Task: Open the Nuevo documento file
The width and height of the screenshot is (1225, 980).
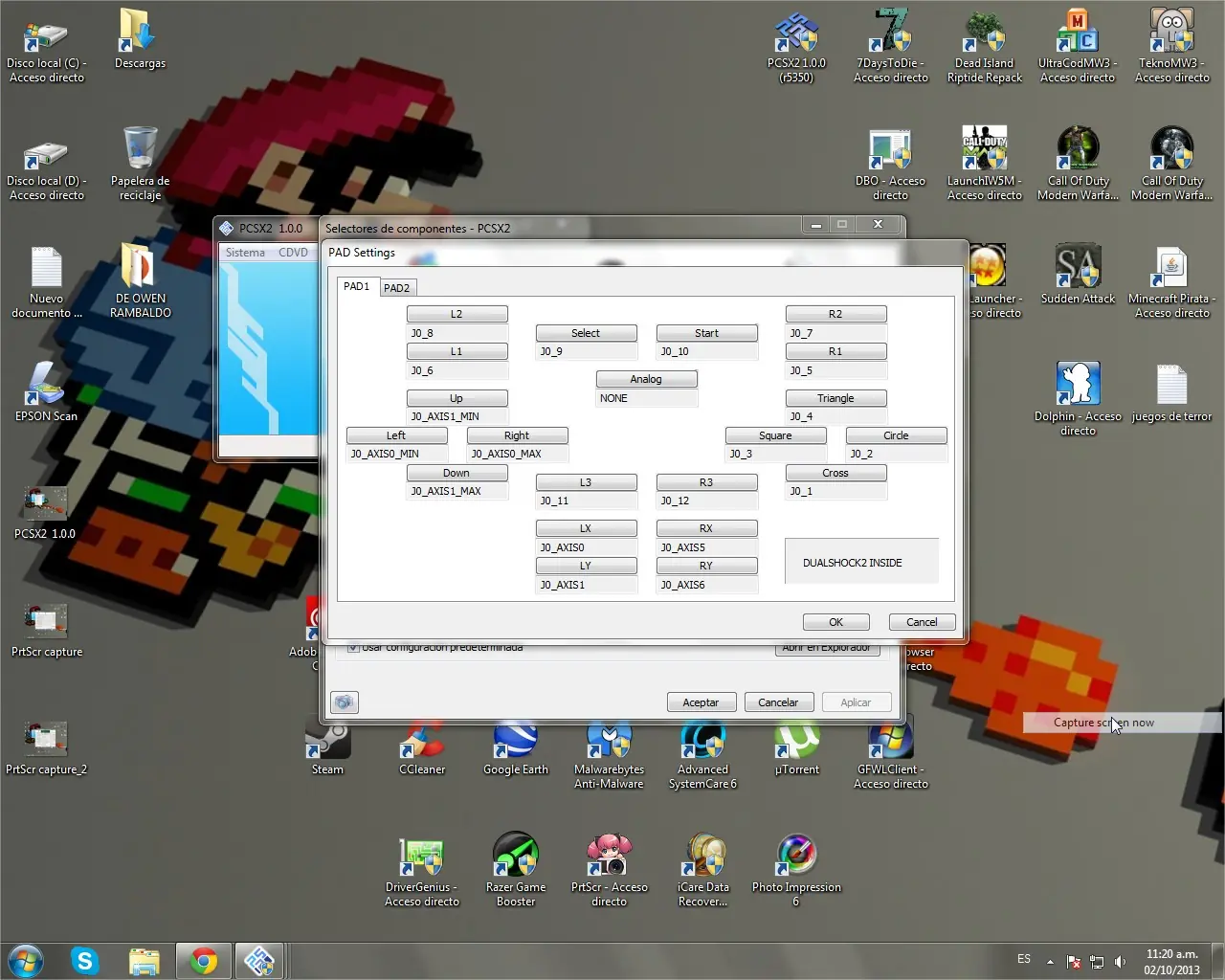Action: click(x=47, y=281)
